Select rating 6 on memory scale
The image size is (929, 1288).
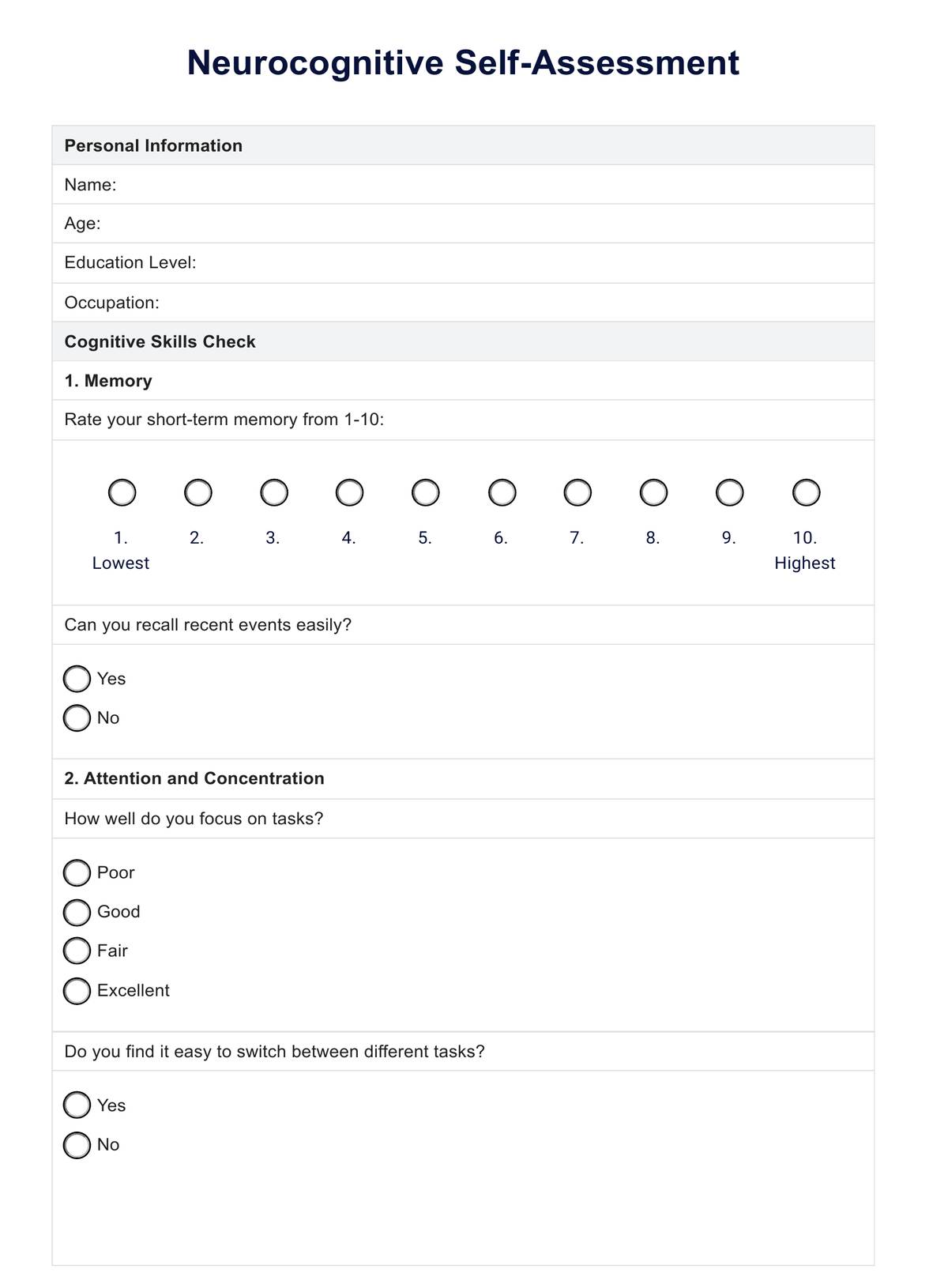(502, 493)
